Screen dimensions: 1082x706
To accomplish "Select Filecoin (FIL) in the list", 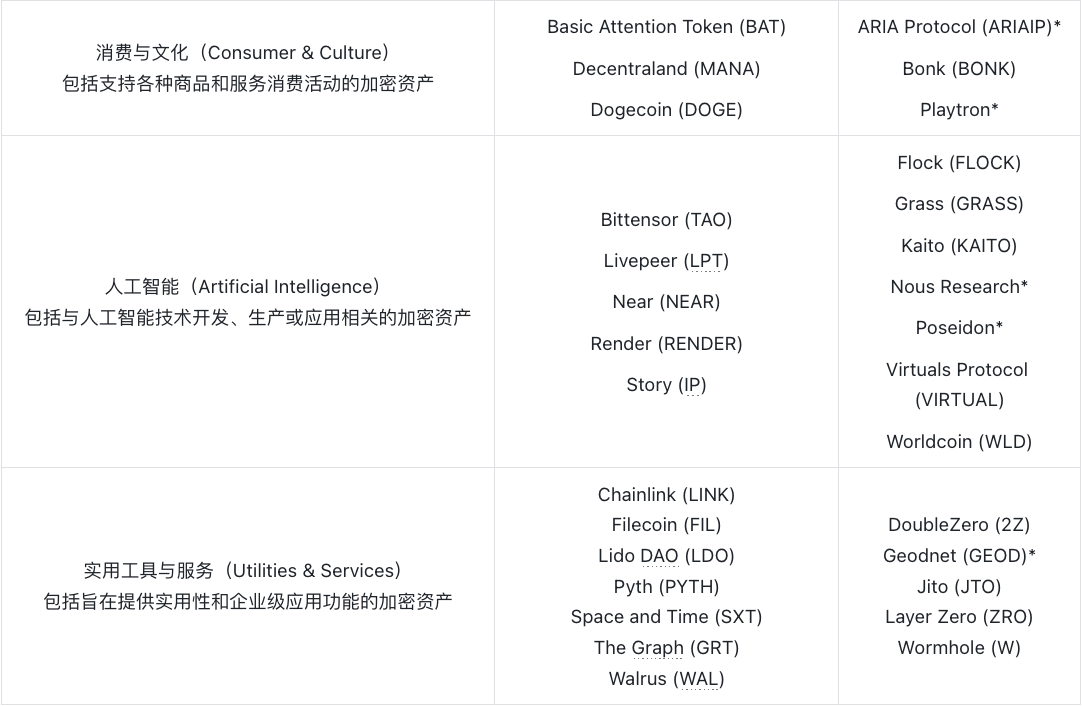I will (666, 525).
